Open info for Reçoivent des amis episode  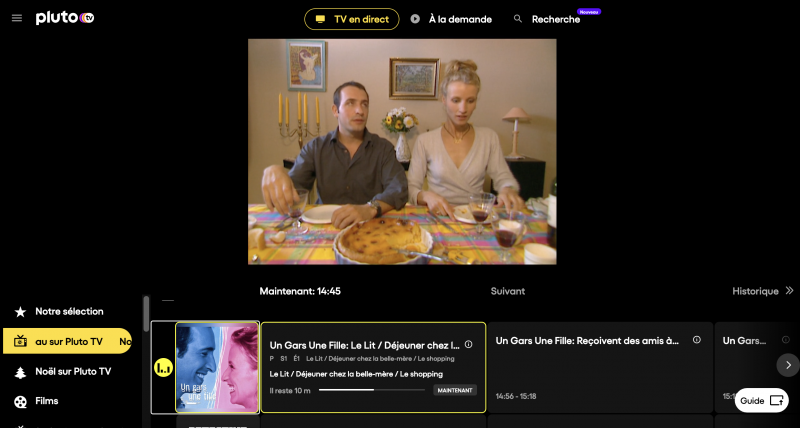click(696, 340)
